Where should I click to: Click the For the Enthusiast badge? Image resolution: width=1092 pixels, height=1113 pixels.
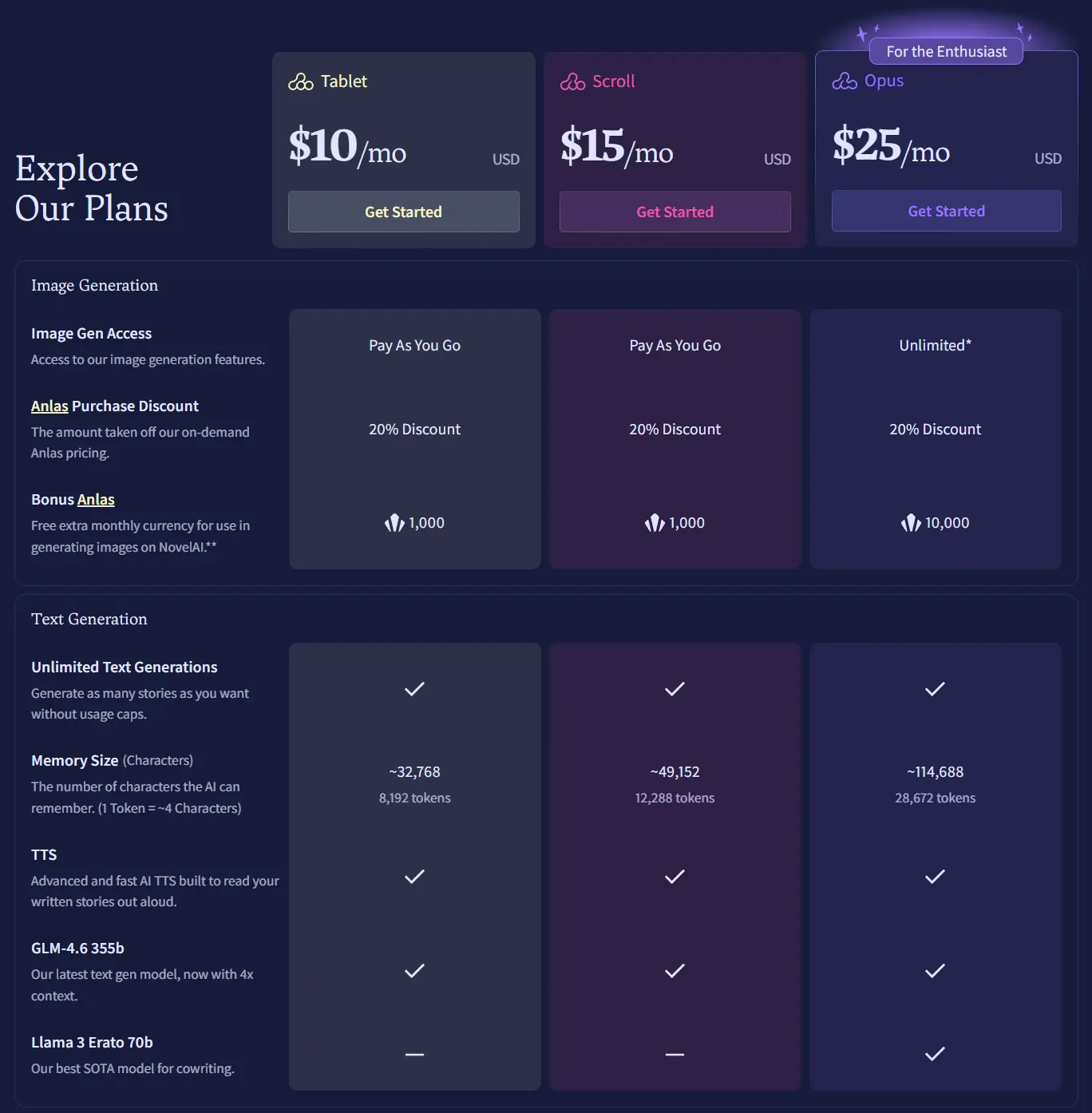(x=946, y=50)
